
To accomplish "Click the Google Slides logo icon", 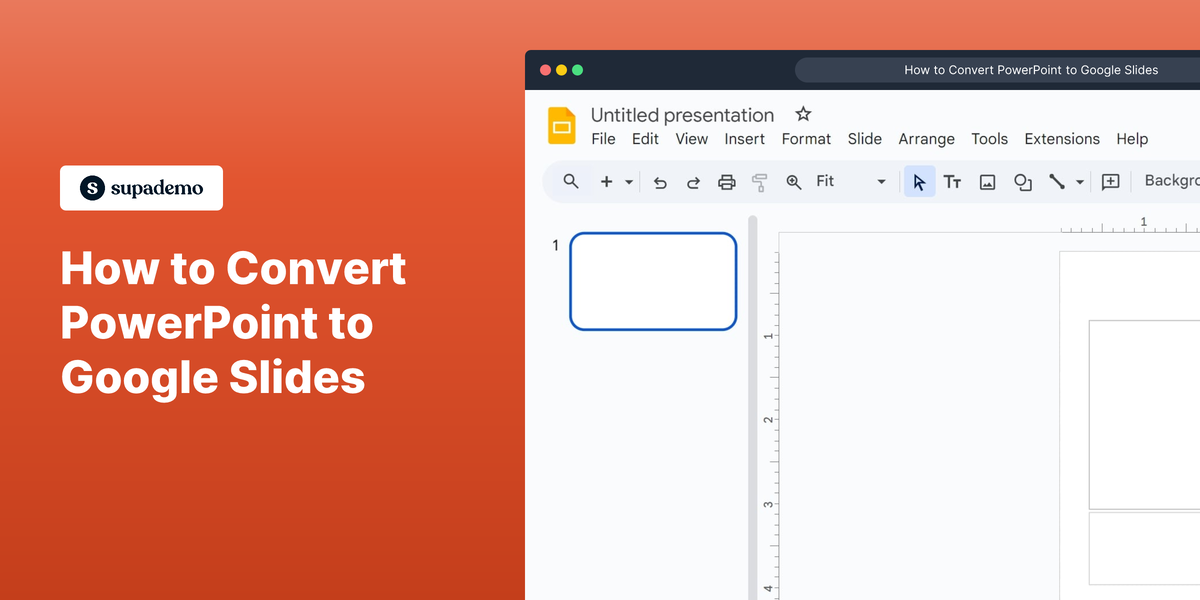I will [x=562, y=126].
